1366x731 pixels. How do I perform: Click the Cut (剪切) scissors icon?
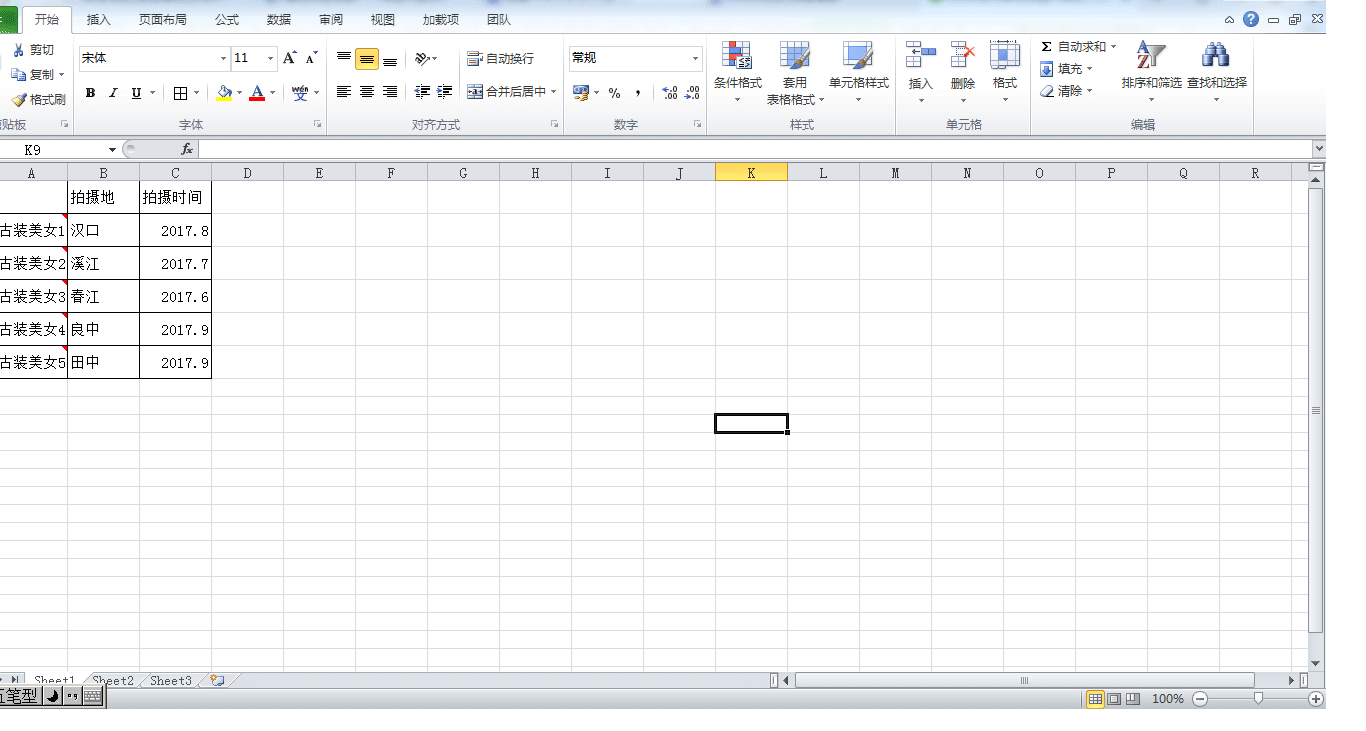point(18,50)
